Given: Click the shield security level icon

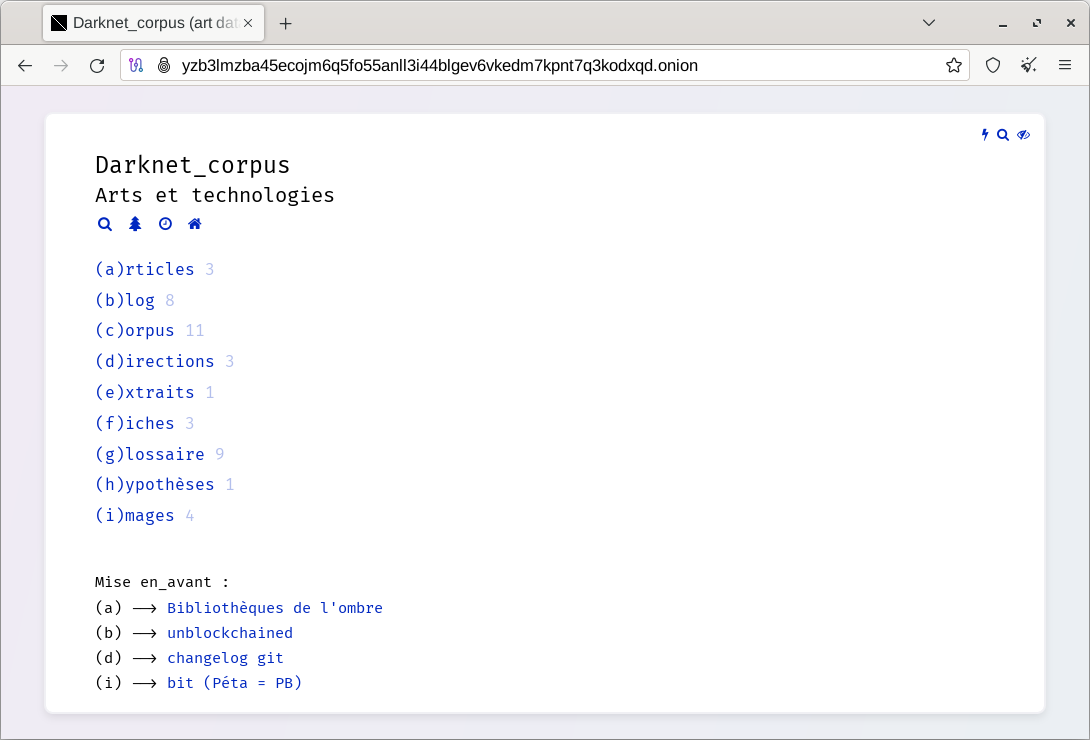Looking at the screenshot, I should [993, 66].
